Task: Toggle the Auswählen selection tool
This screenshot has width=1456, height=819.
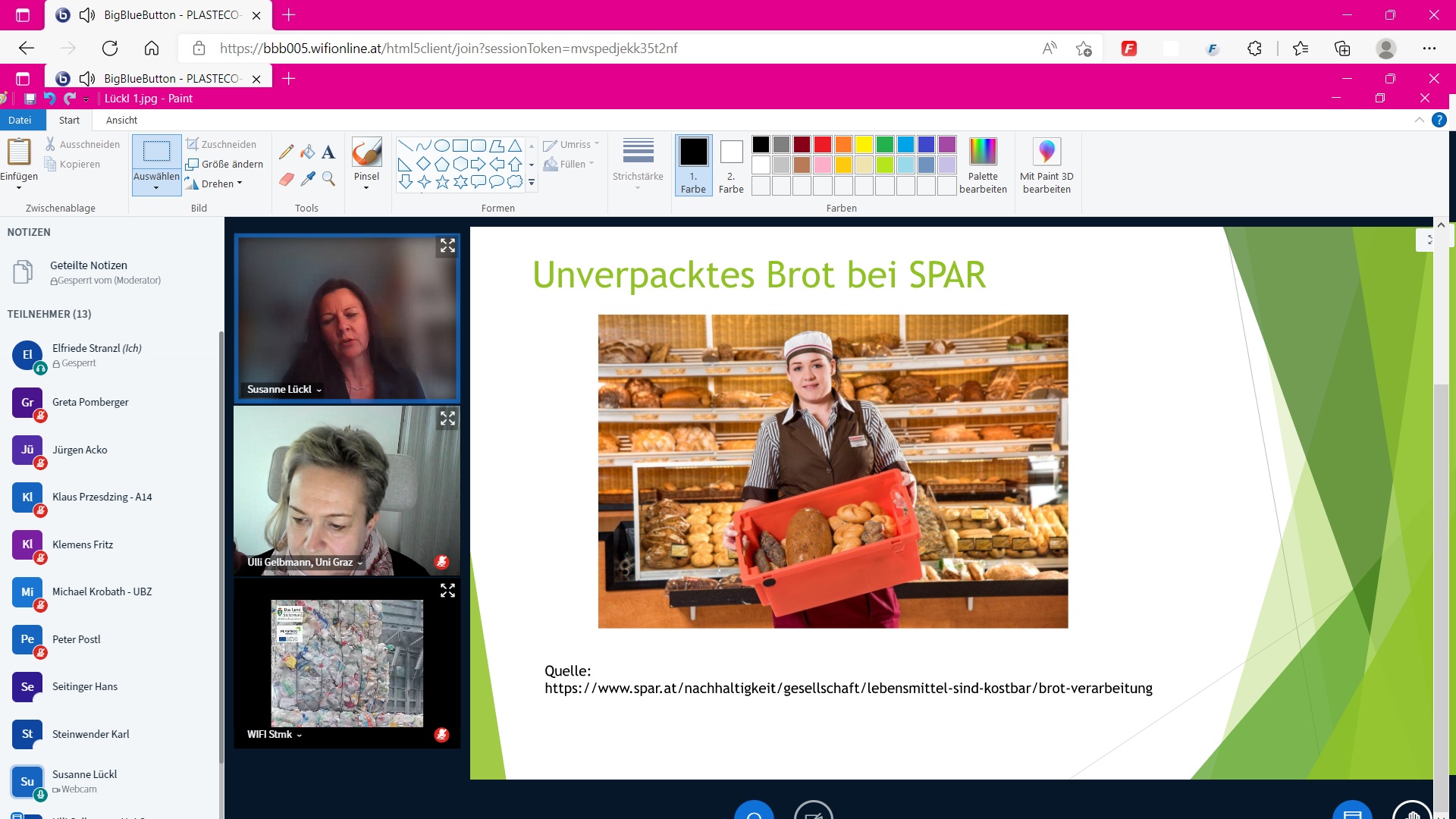Action: (x=156, y=165)
